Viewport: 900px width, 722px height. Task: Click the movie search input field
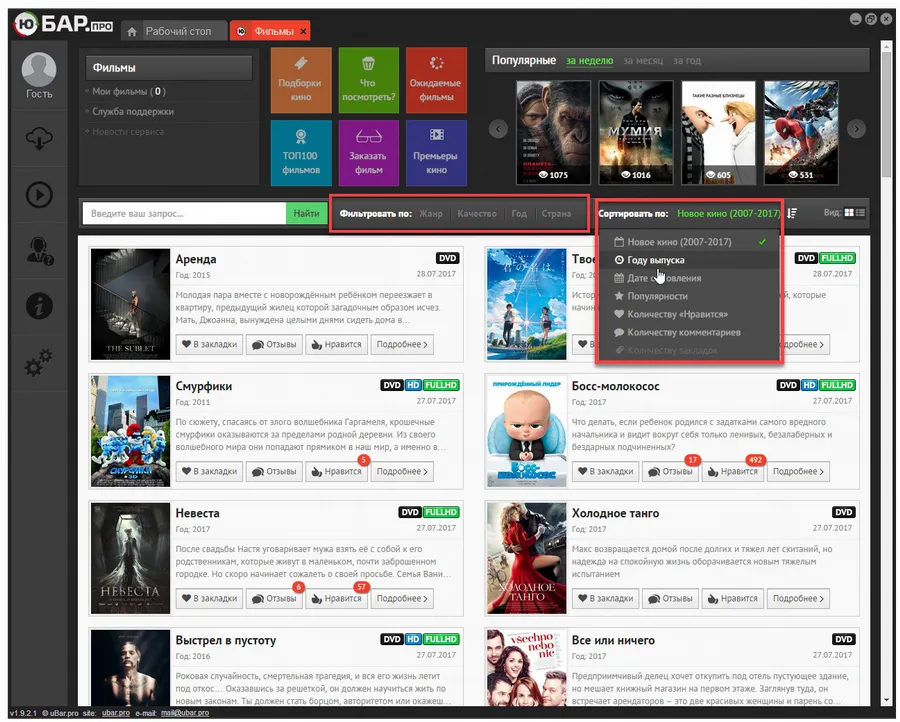(184, 214)
